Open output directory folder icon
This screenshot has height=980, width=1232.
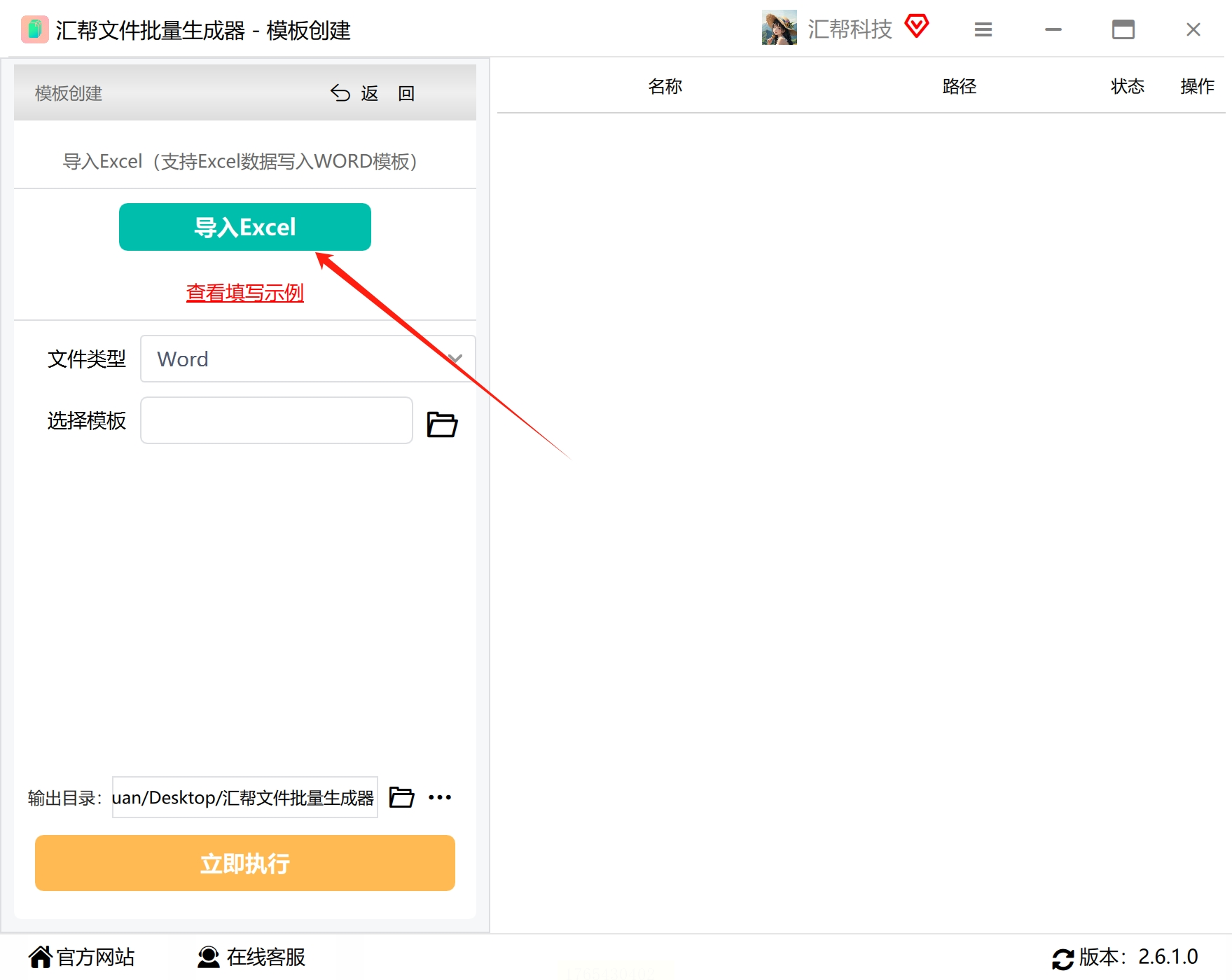(x=401, y=797)
